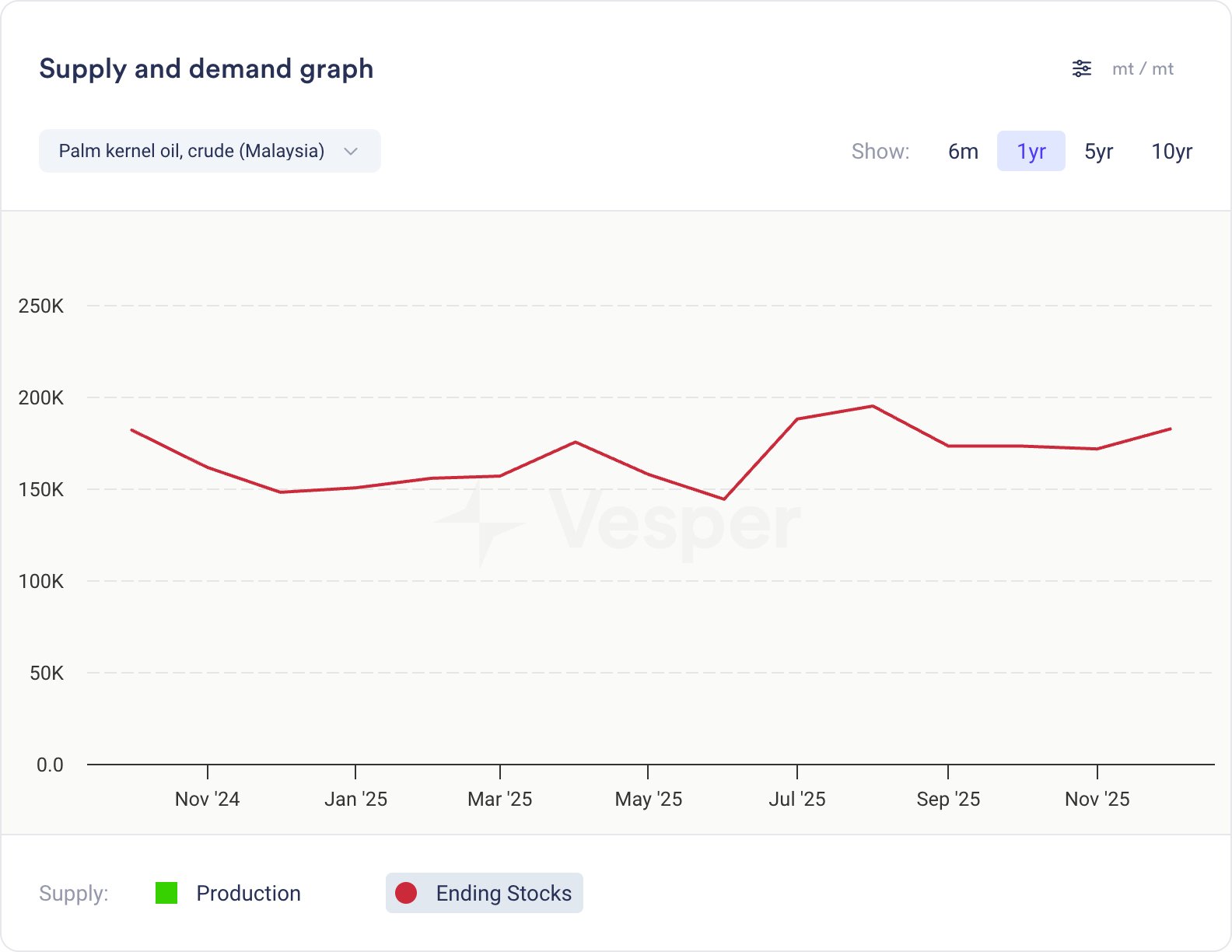Screen dimensions: 1232x952
Task: Click the chevron arrow in the product selector
Action: click(x=351, y=151)
